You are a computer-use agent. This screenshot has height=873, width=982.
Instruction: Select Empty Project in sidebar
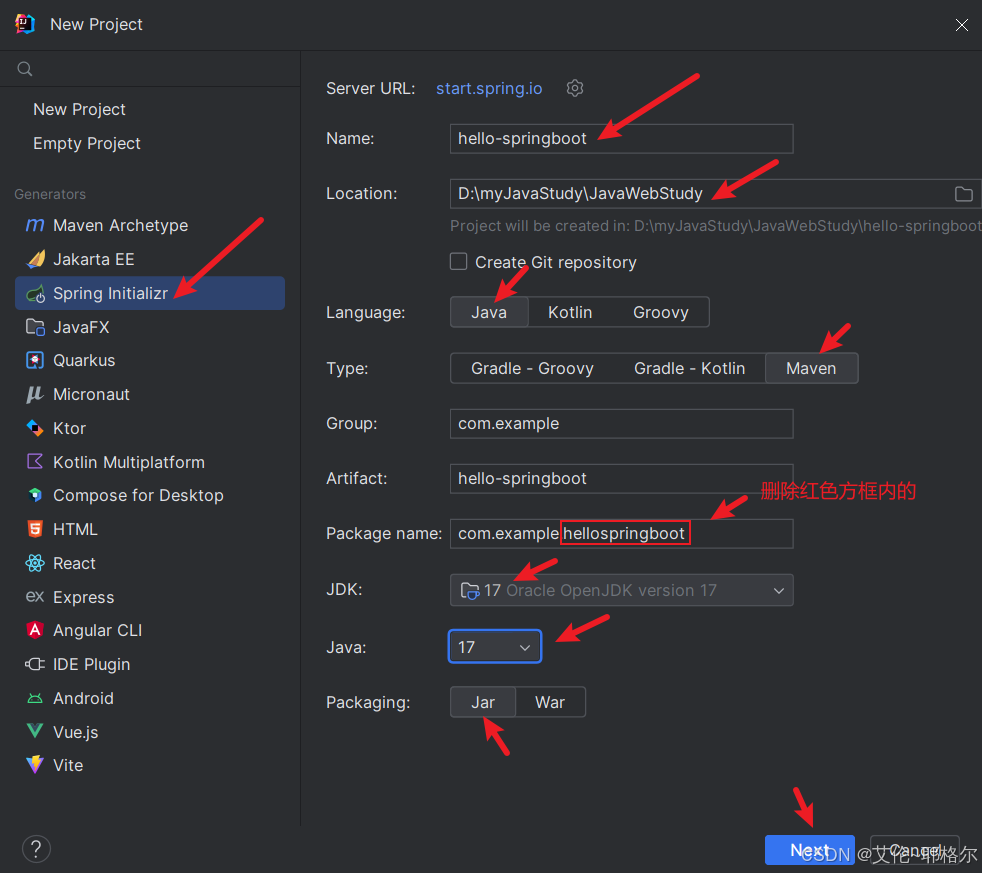pos(86,143)
